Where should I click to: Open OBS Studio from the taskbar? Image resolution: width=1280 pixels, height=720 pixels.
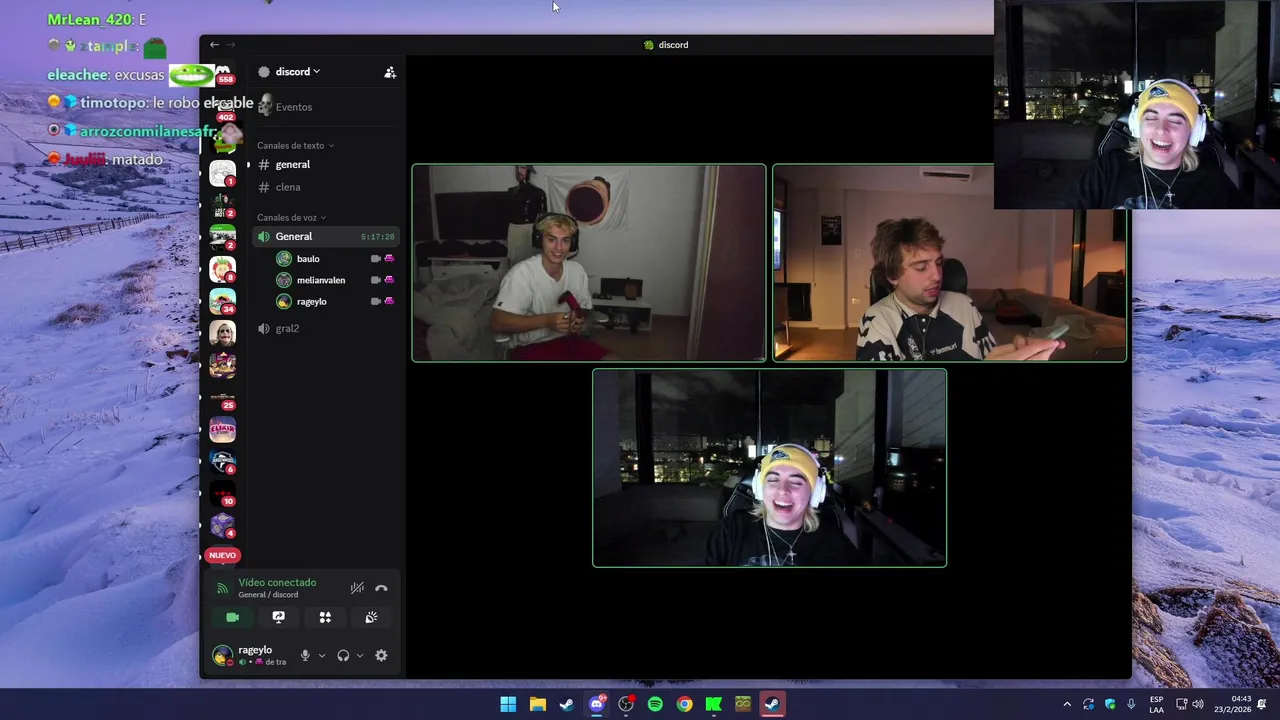[x=625, y=704]
